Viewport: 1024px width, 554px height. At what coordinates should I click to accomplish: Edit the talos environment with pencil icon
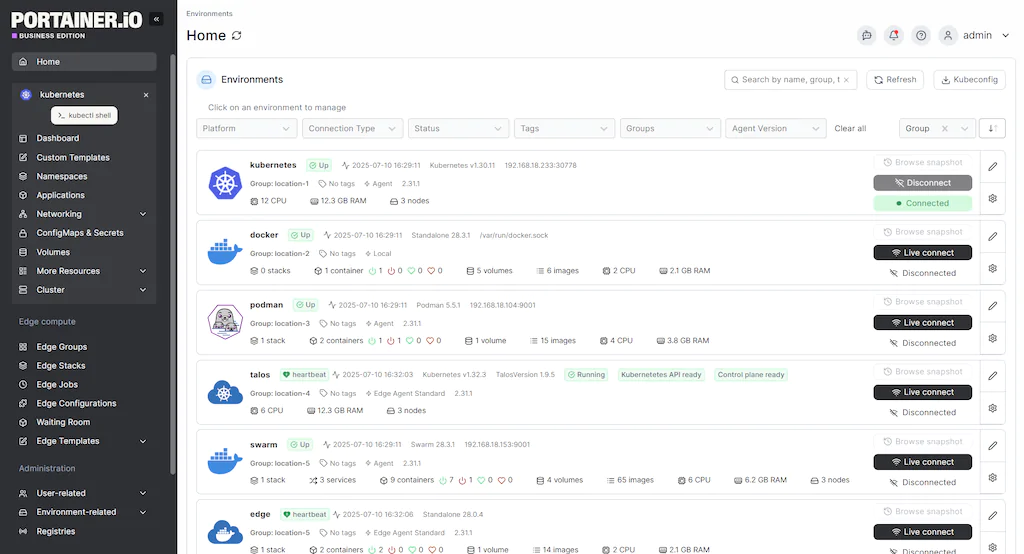[993, 376]
